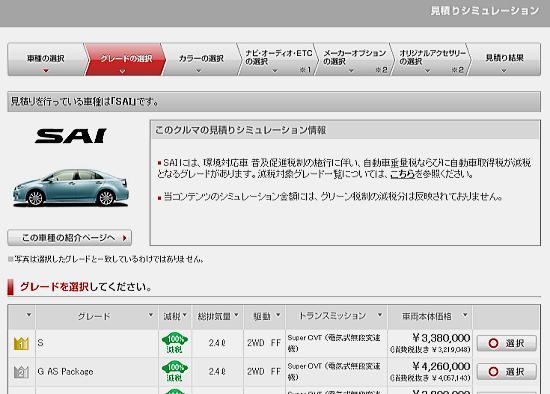Sort by the トランスミッション column arrow

(x=380, y=315)
